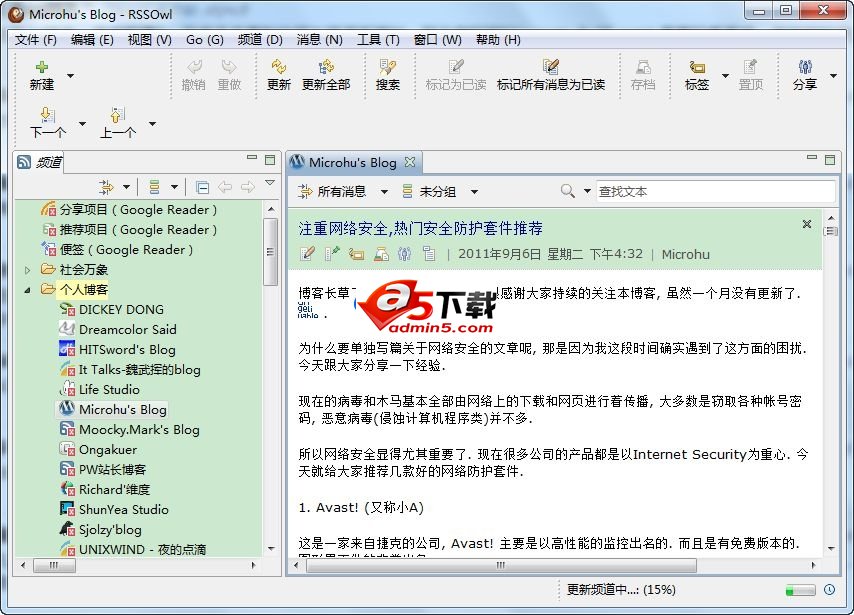Click the 上一个 (Previous) navigation icon
Image resolution: width=854 pixels, height=615 pixels.
tap(118, 114)
